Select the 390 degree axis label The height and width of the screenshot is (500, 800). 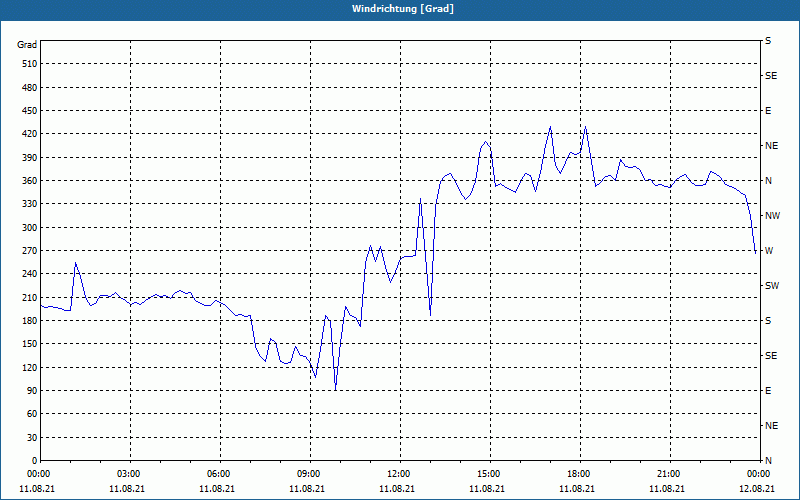pyautogui.click(x=30, y=158)
